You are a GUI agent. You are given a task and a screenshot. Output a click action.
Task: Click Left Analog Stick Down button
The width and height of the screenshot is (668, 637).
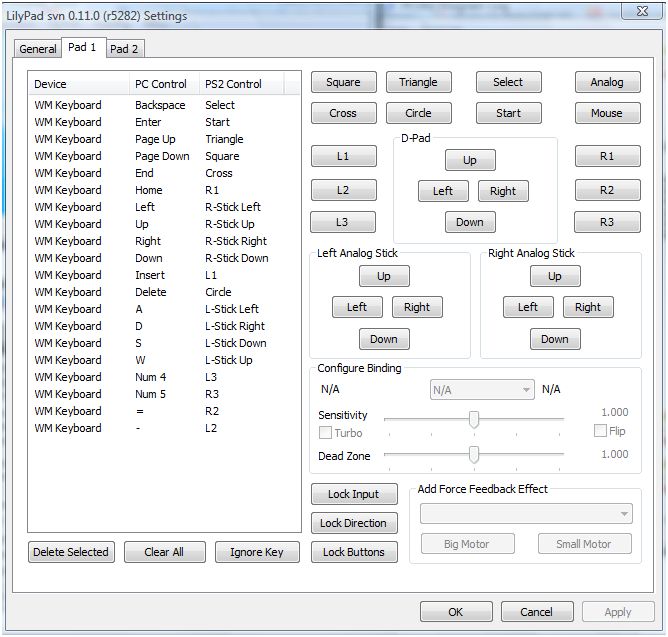pos(384,339)
